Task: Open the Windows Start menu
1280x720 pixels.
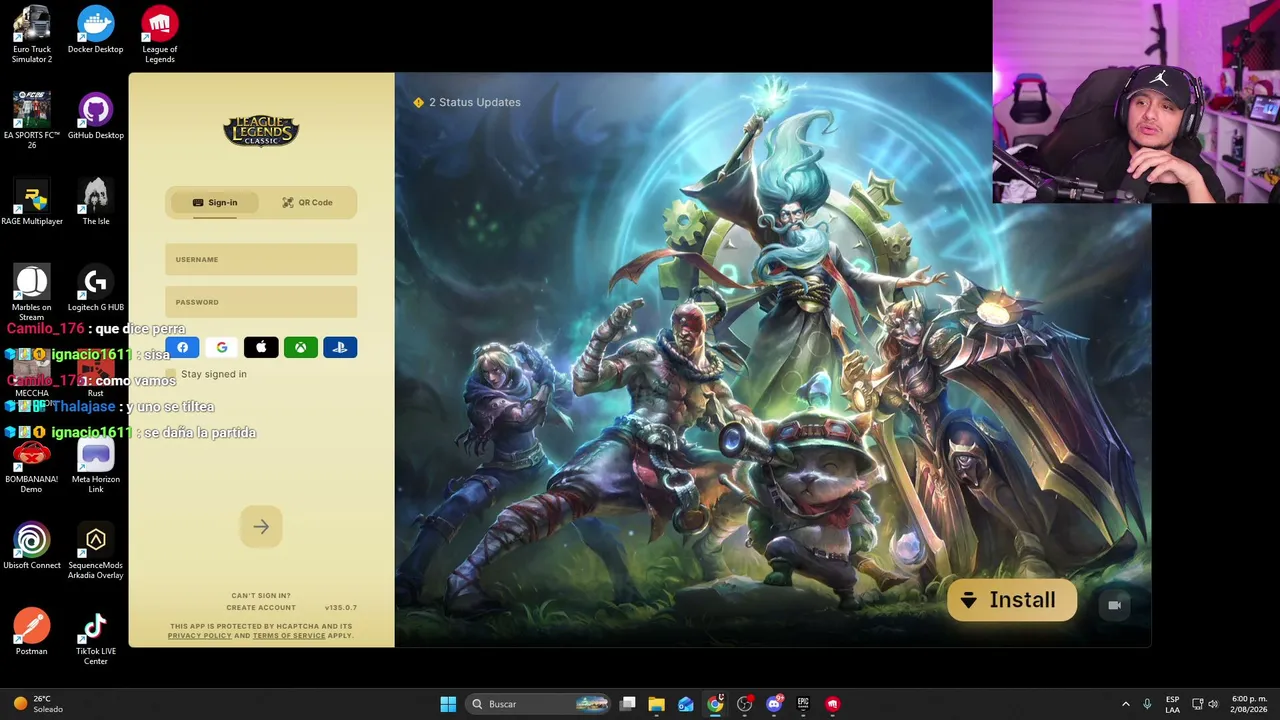Action: tap(448, 704)
